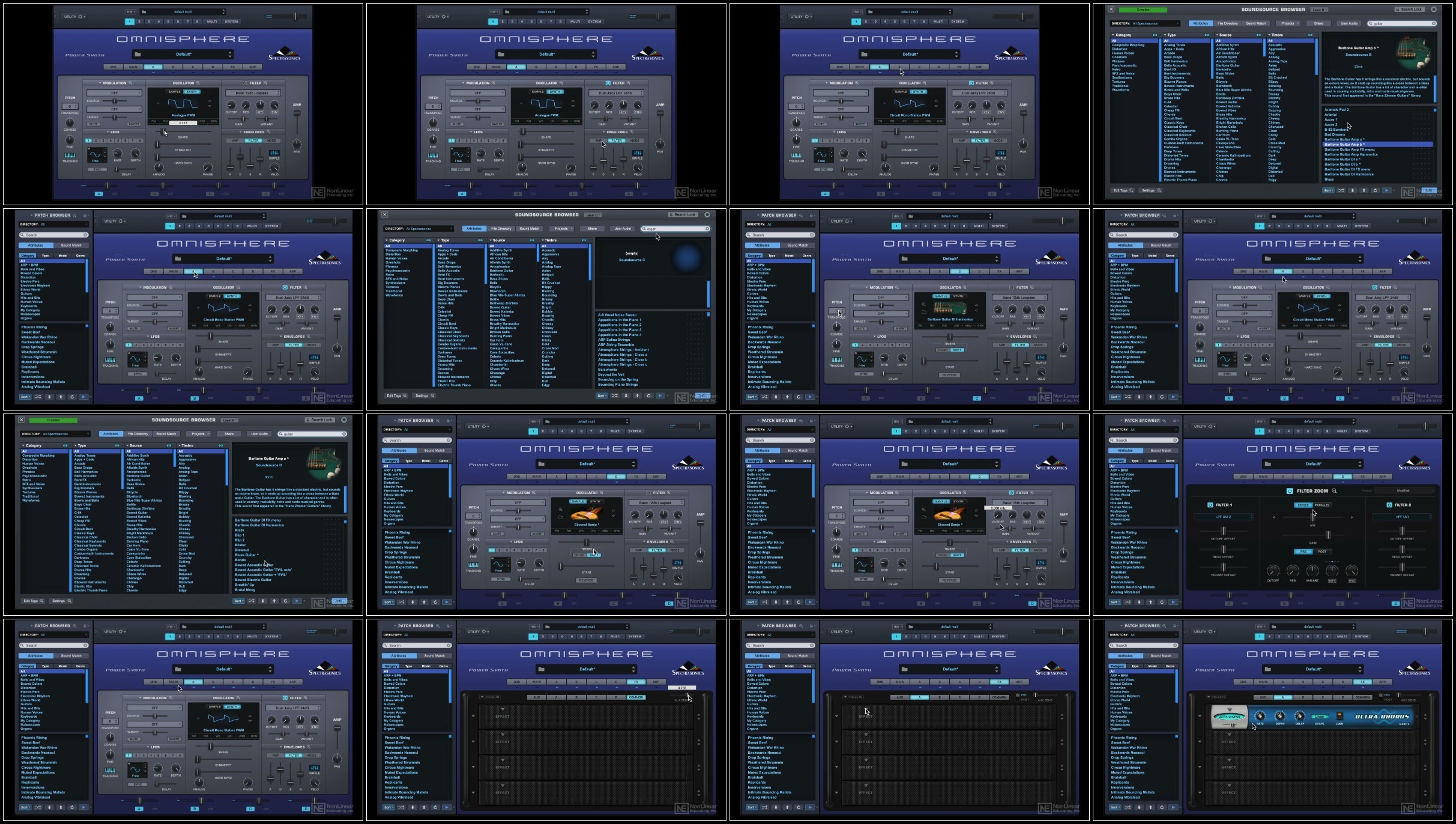This screenshot has width=1456, height=824.
Task: Toggle the KEY tracking label in Filter Zoom
Action: point(1332,580)
